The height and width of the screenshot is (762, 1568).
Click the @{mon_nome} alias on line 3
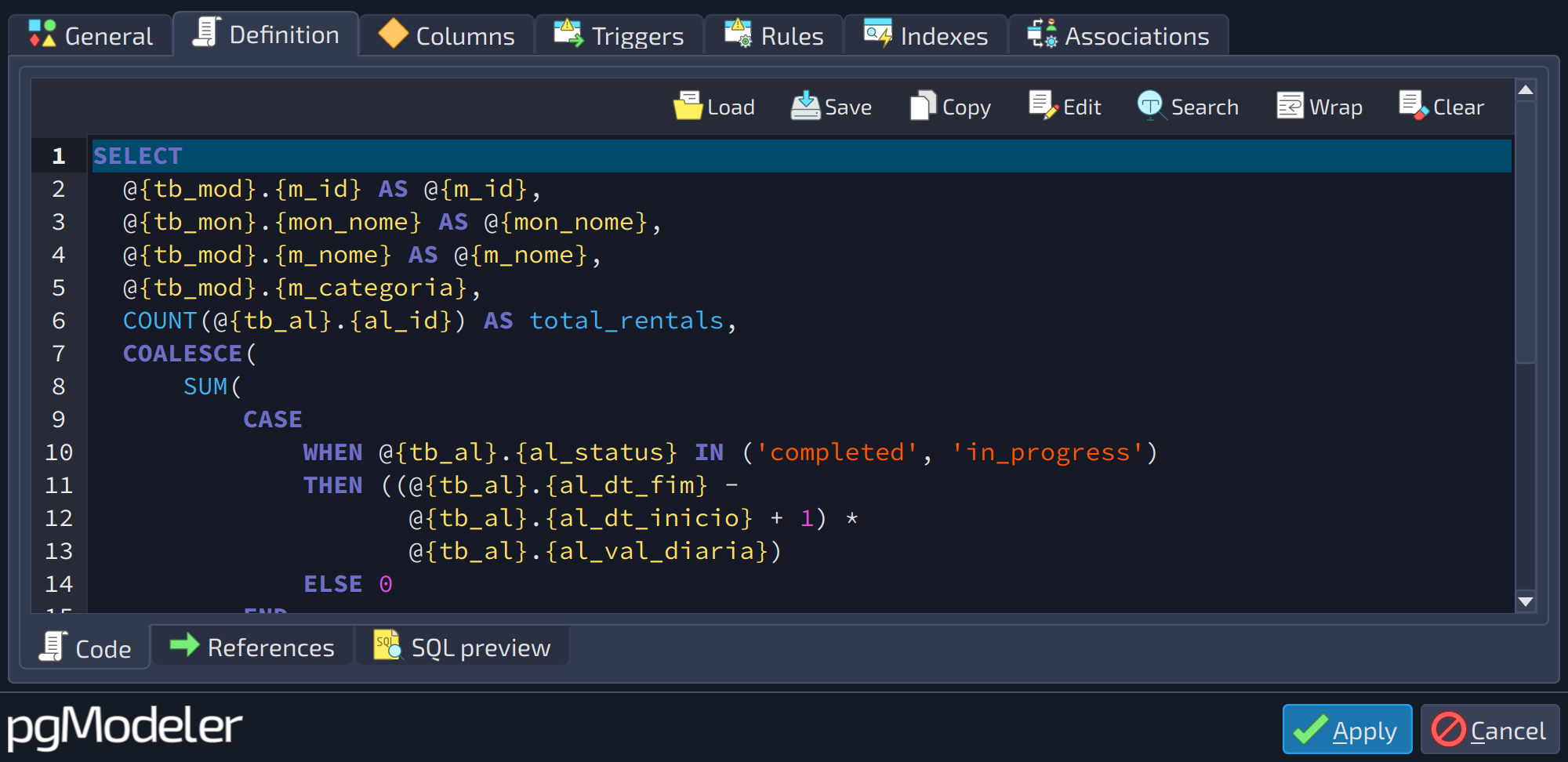pos(566,222)
